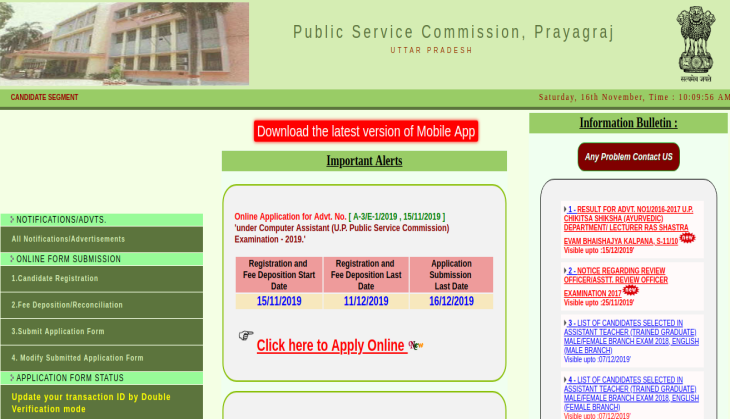Select 4. Modify Submitted Application Form item
The image size is (730, 419).
click(x=101, y=358)
